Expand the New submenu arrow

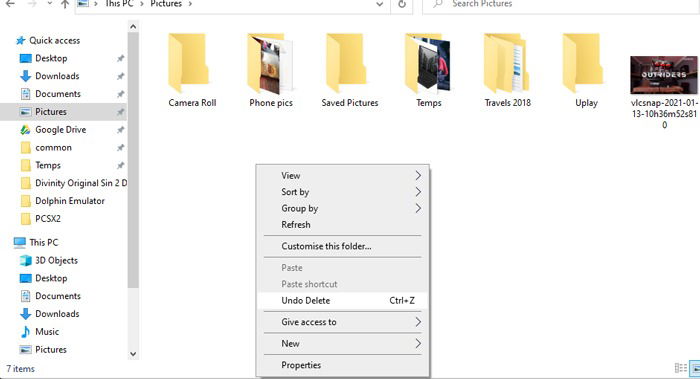[418, 343]
